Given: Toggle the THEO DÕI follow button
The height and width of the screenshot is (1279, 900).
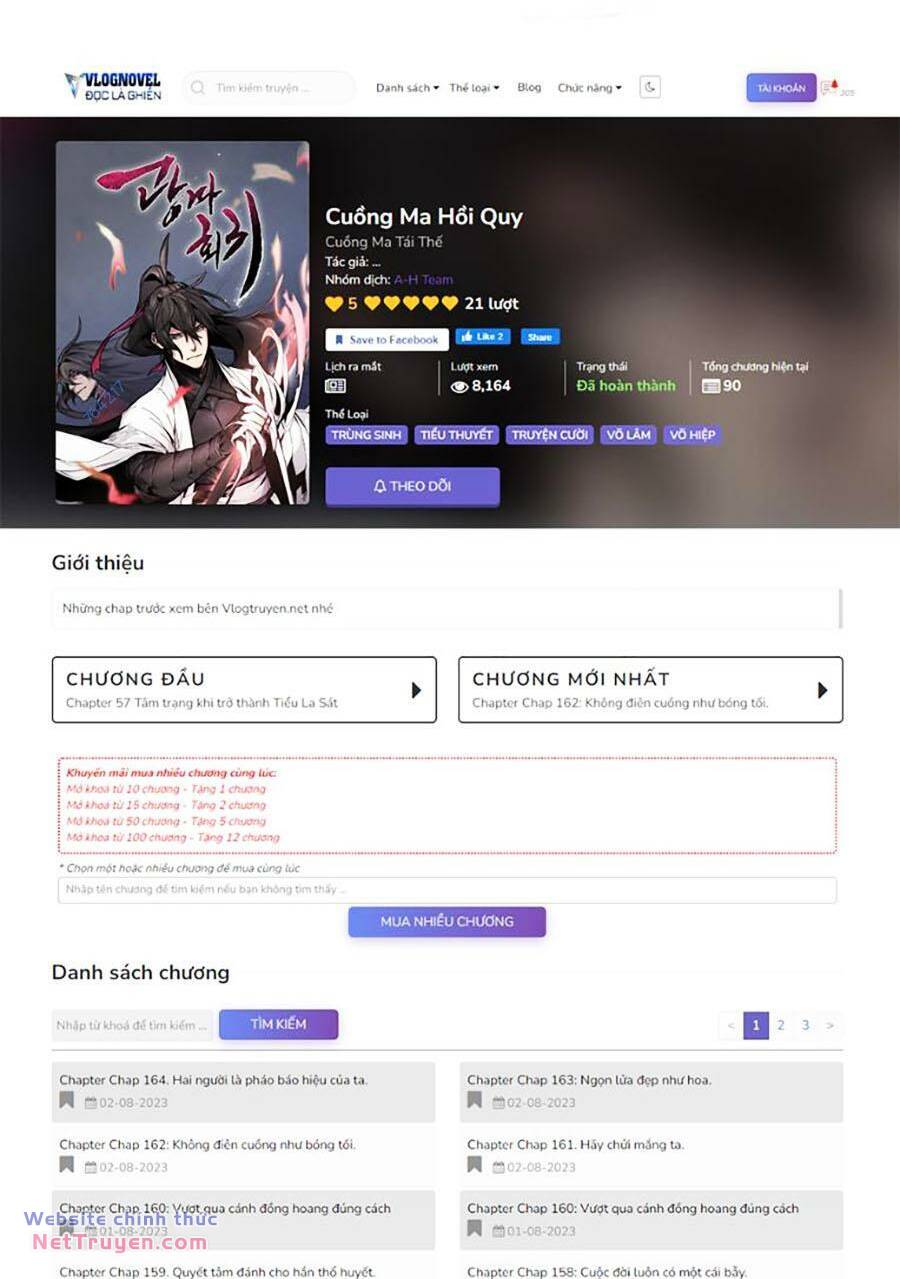Looking at the screenshot, I should (412, 486).
